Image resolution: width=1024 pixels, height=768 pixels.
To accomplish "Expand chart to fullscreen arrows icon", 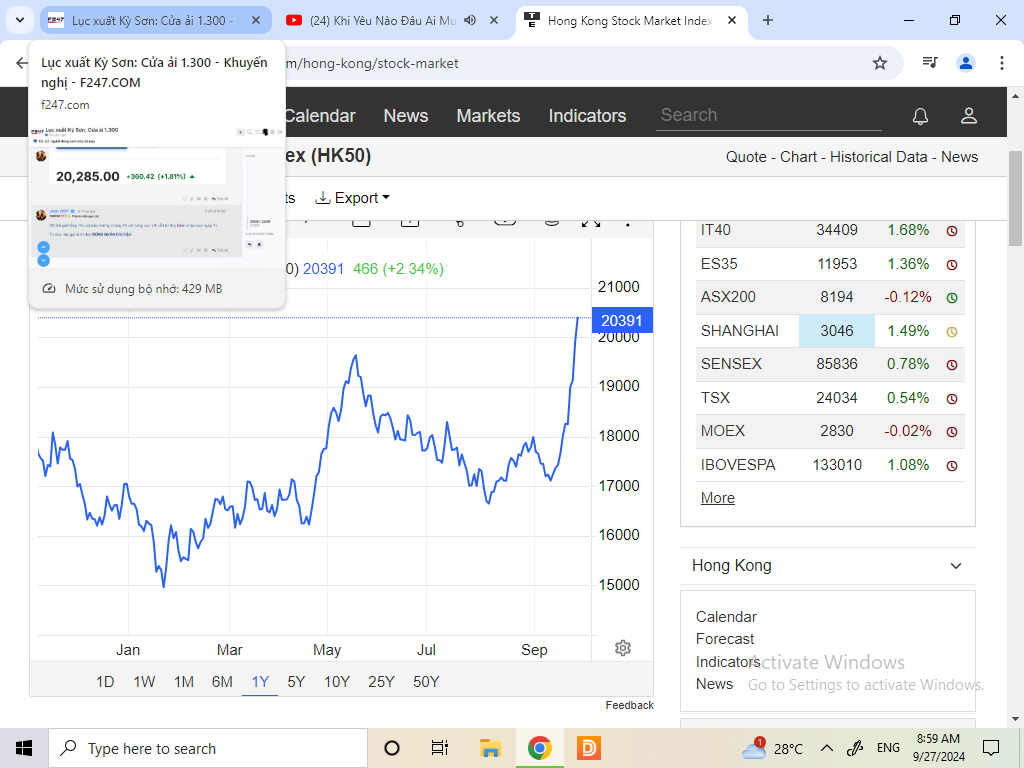I will [590, 221].
